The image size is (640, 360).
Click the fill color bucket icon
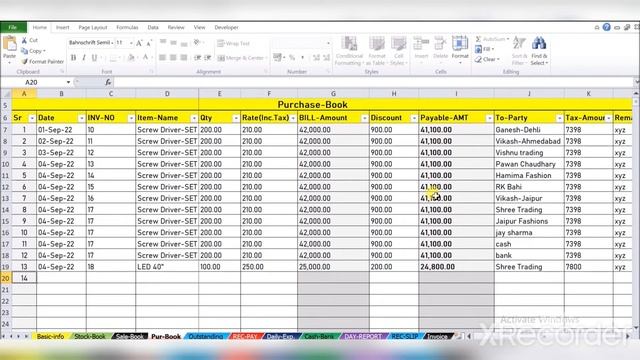[x=131, y=58]
